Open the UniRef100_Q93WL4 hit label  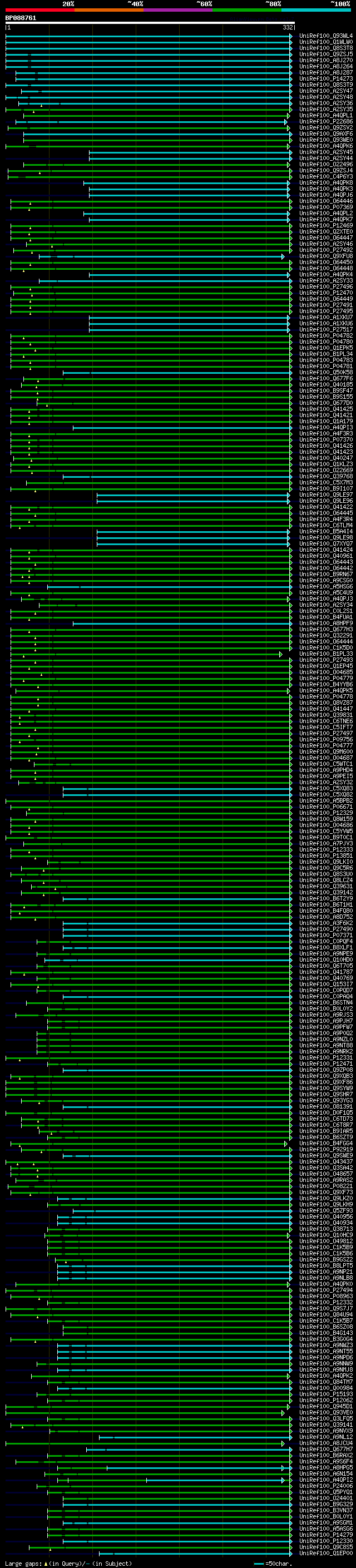pyautogui.click(x=325, y=36)
